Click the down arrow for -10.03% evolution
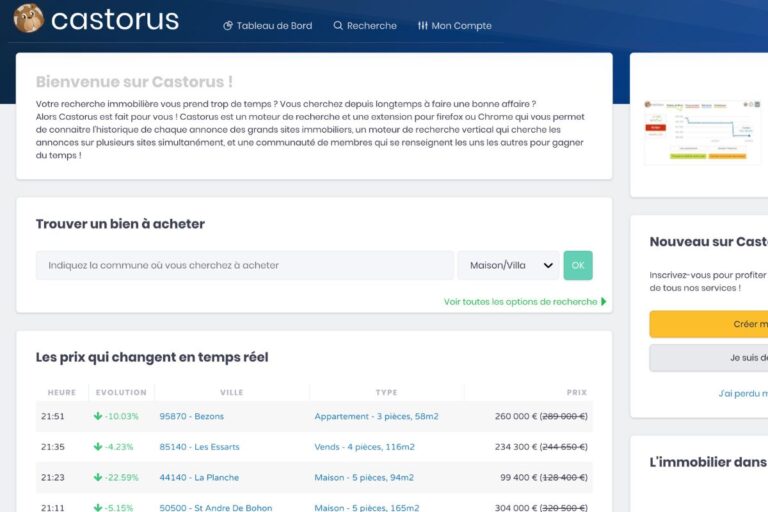The image size is (768, 512). (x=98, y=416)
